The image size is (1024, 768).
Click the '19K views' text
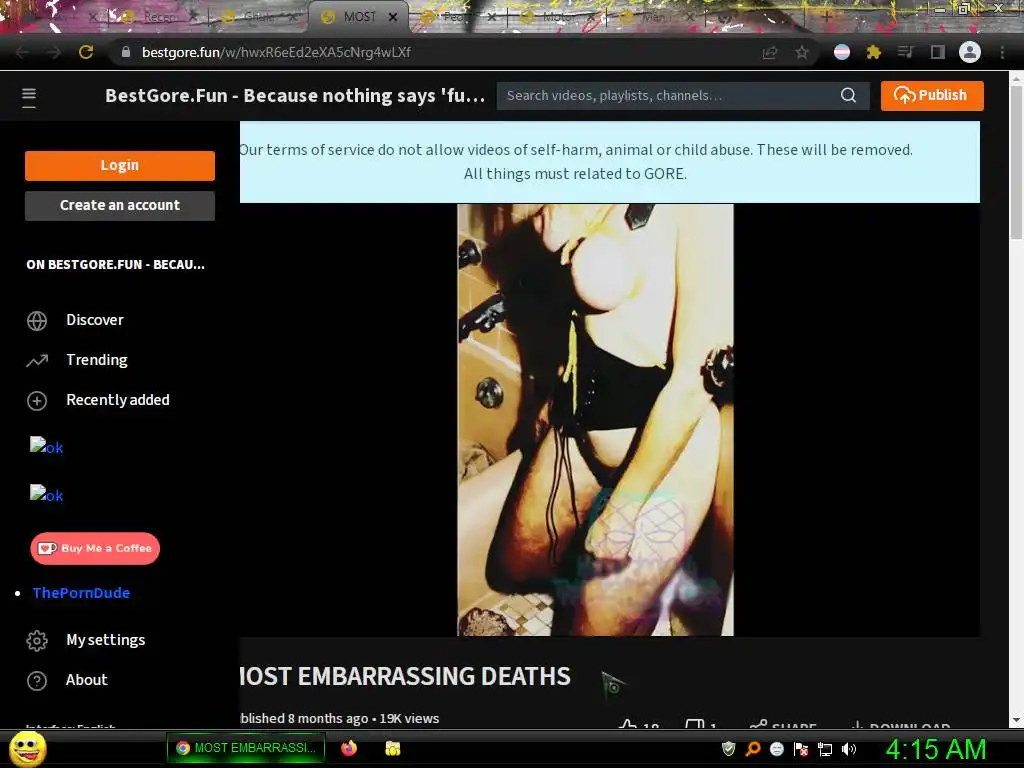point(409,718)
